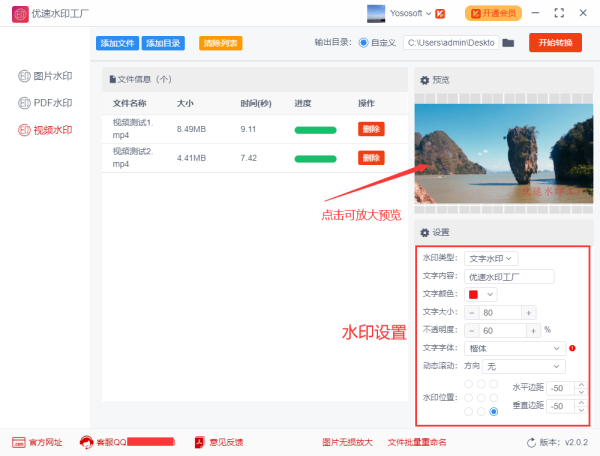Open the 图片无损放大 link
600x456 pixels.
point(347,442)
